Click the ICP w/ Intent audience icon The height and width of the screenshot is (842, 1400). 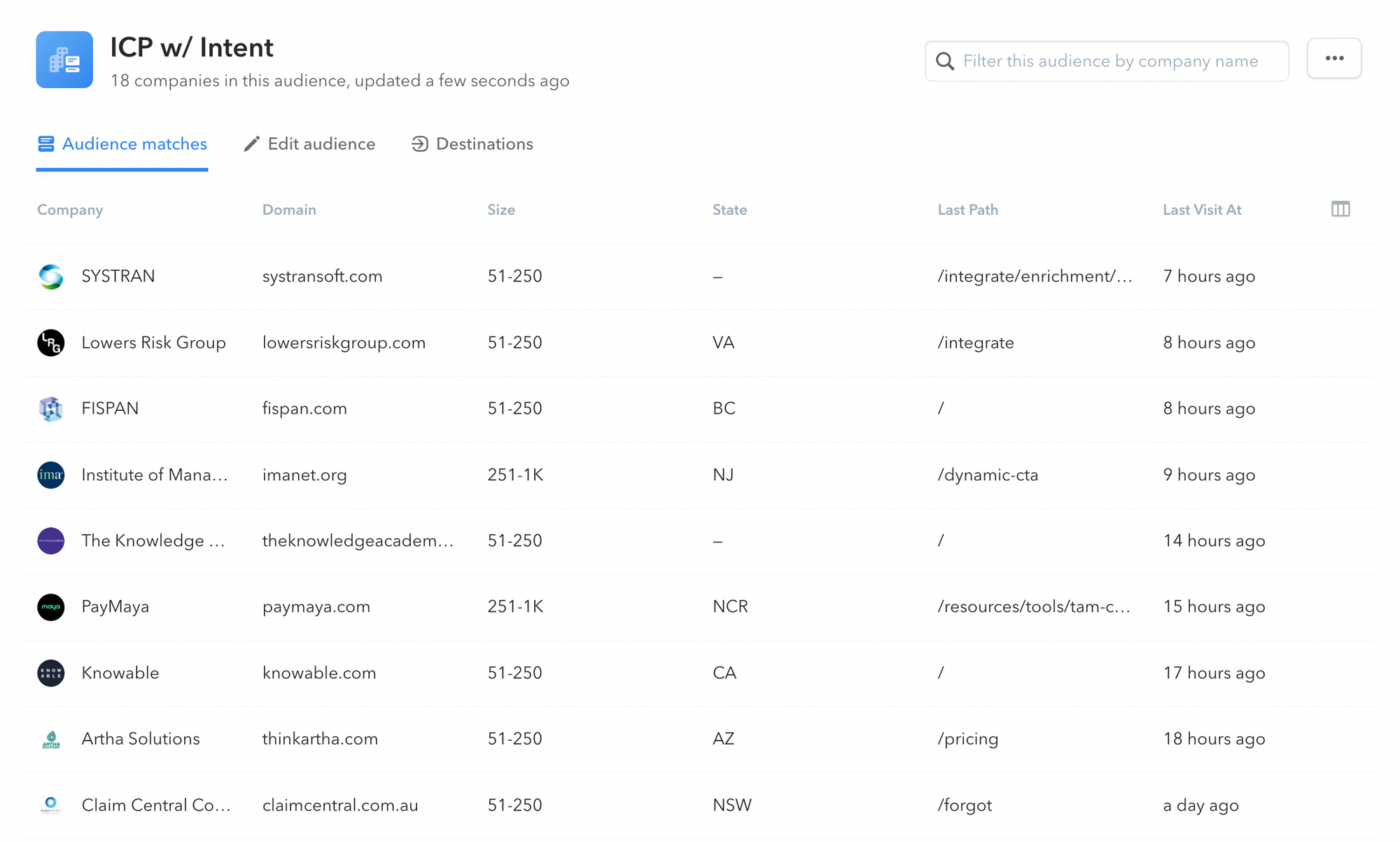pos(64,59)
